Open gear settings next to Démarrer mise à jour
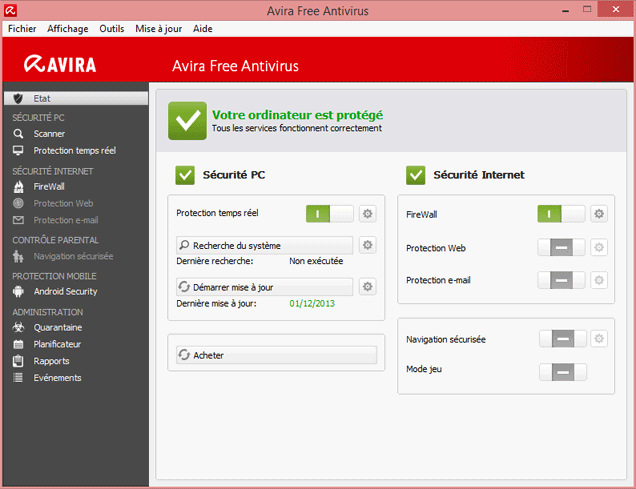 pos(367,287)
